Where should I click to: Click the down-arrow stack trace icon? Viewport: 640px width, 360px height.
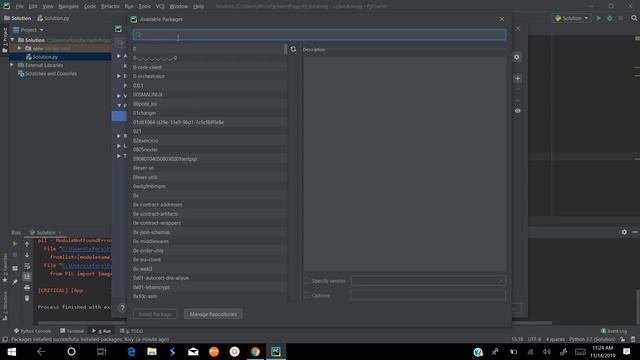(27, 255)
